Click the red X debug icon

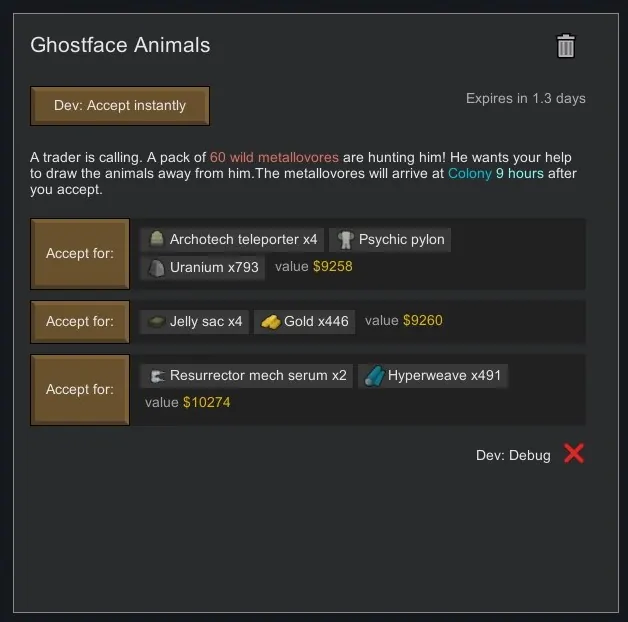coord(574,454)
